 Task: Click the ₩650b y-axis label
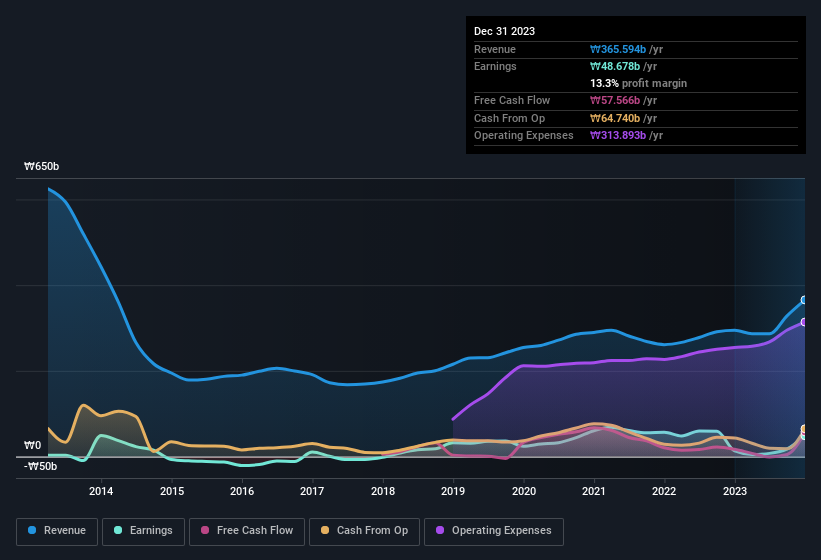pyautogui.click(x=41, y=166)
